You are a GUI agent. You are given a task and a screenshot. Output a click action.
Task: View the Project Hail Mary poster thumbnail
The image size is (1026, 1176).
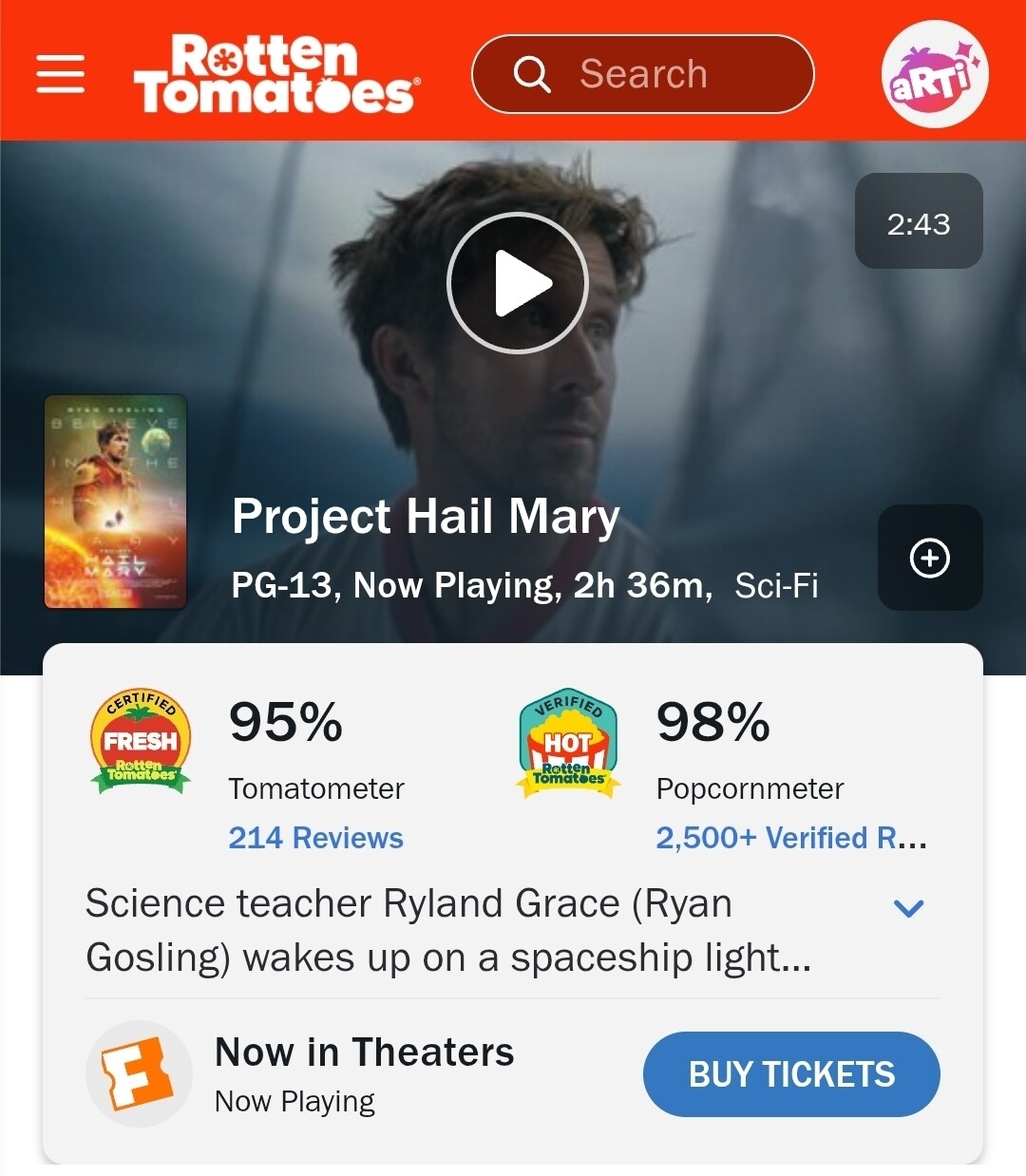116,502
